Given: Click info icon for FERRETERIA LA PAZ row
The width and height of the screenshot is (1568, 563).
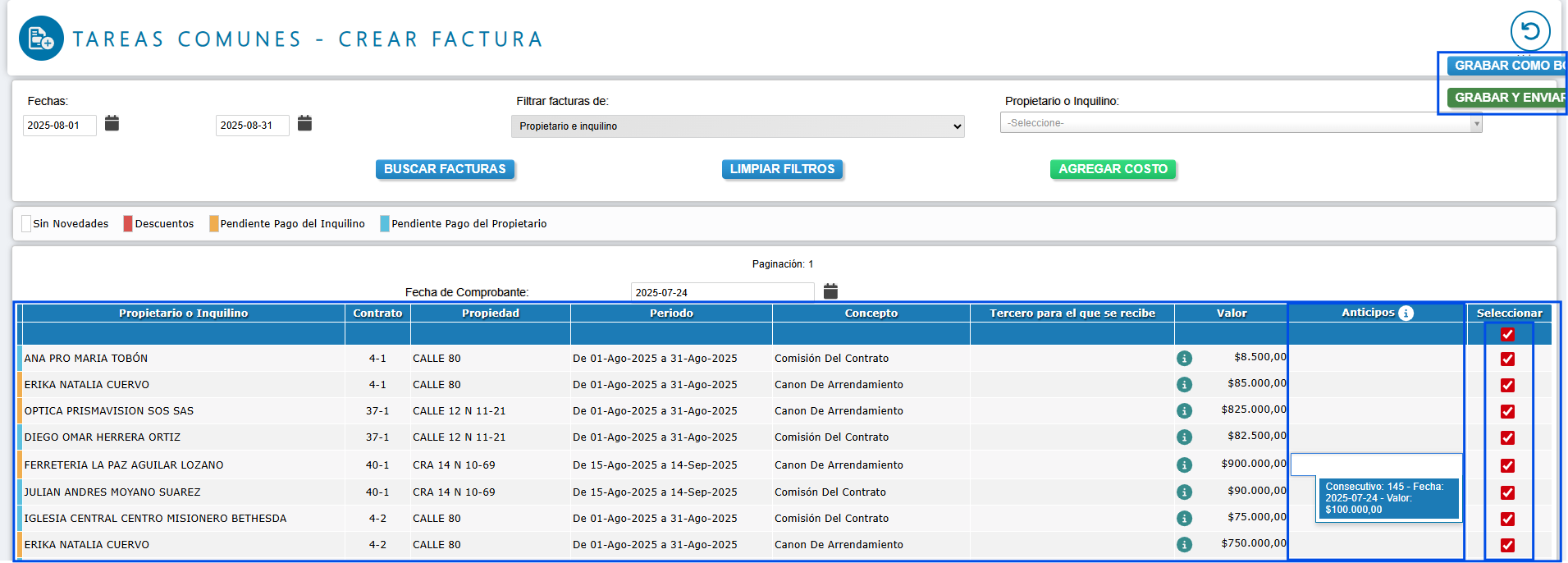Looking at the screenshot, I should 1184,465.
